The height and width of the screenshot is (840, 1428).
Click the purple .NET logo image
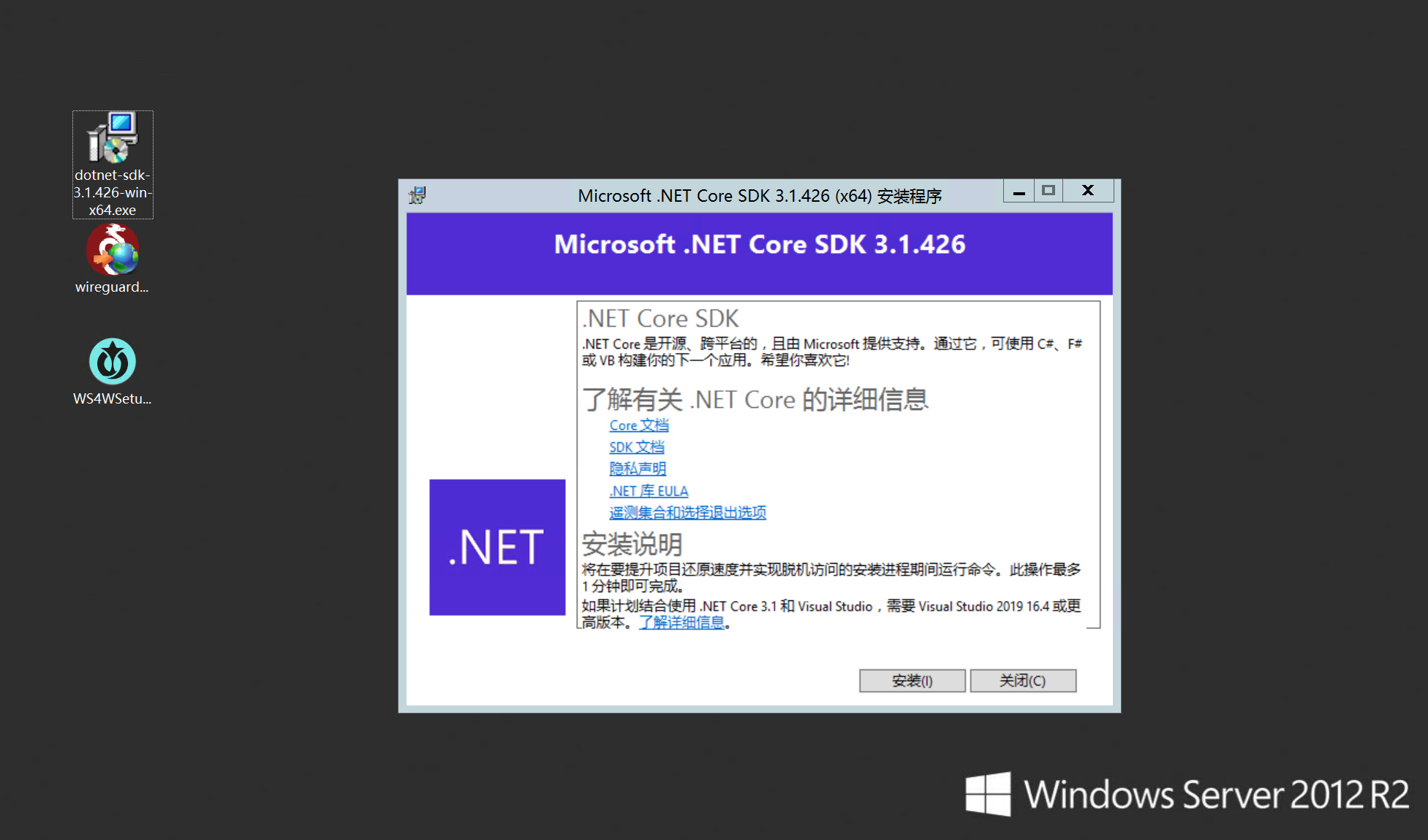pyautogui.click(x=497, y=547)
